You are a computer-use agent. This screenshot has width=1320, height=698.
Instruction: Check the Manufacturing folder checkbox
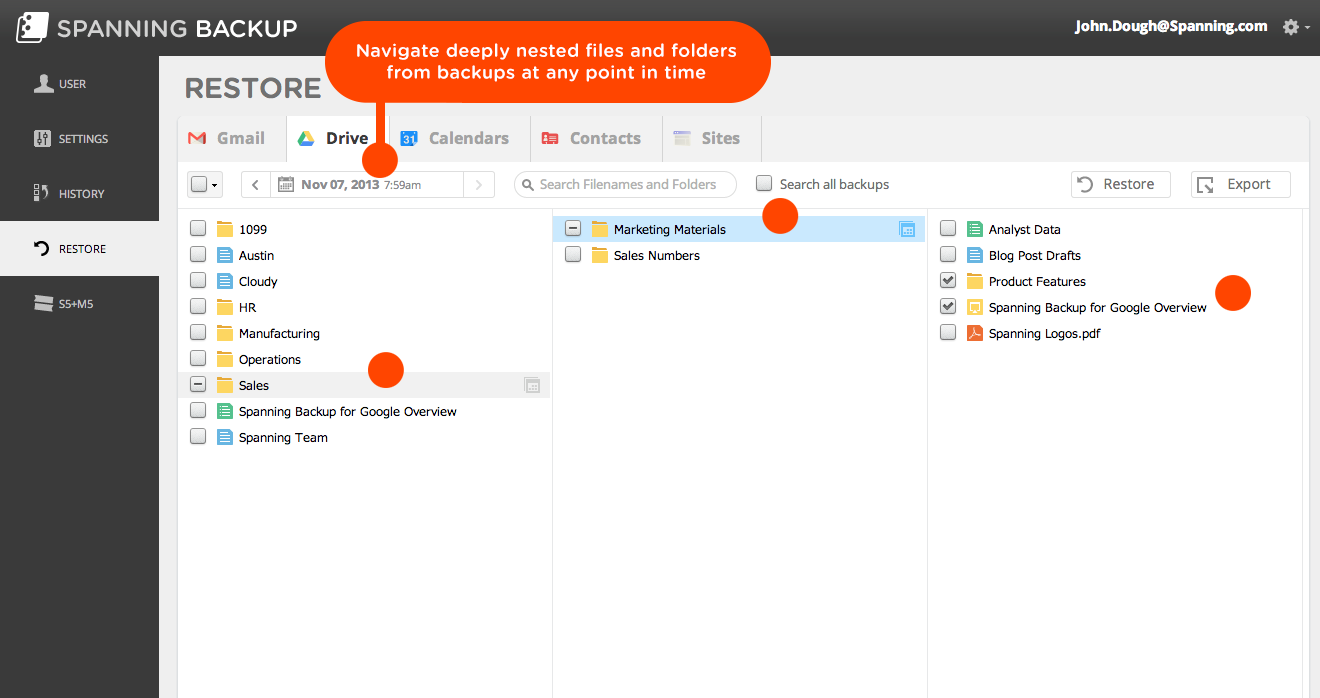pos(198,333)
